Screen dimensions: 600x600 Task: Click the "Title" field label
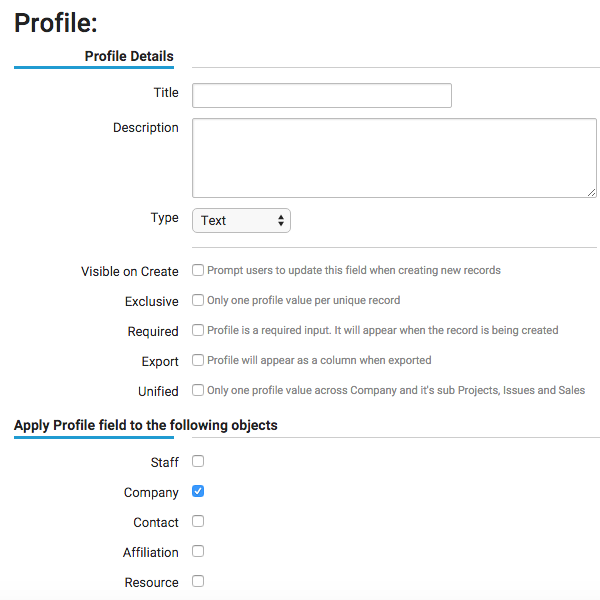click(x=166, y=93)
